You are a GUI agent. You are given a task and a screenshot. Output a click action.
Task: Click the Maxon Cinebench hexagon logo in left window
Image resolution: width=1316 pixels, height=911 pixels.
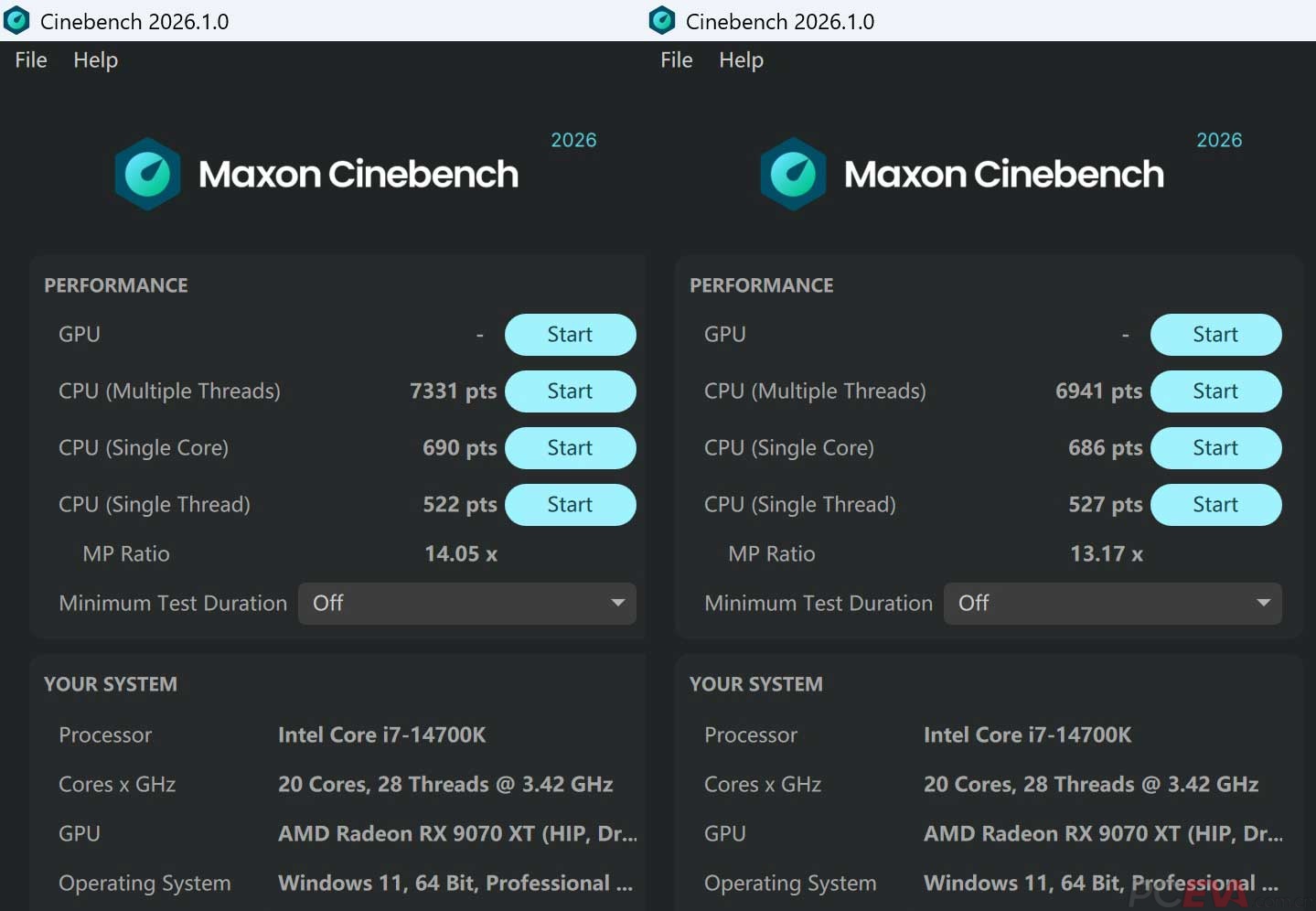pyautogui.click(x=147, y=174)
